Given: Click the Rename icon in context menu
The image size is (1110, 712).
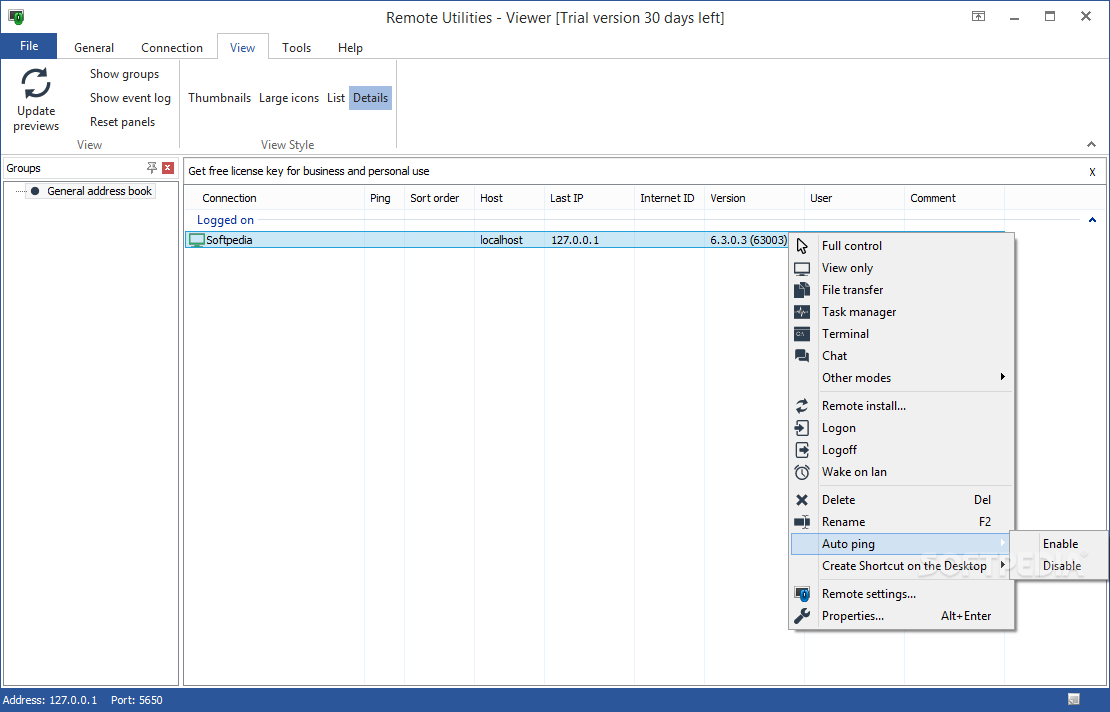Looking at the screenshot, I should [x=801, y=522].
